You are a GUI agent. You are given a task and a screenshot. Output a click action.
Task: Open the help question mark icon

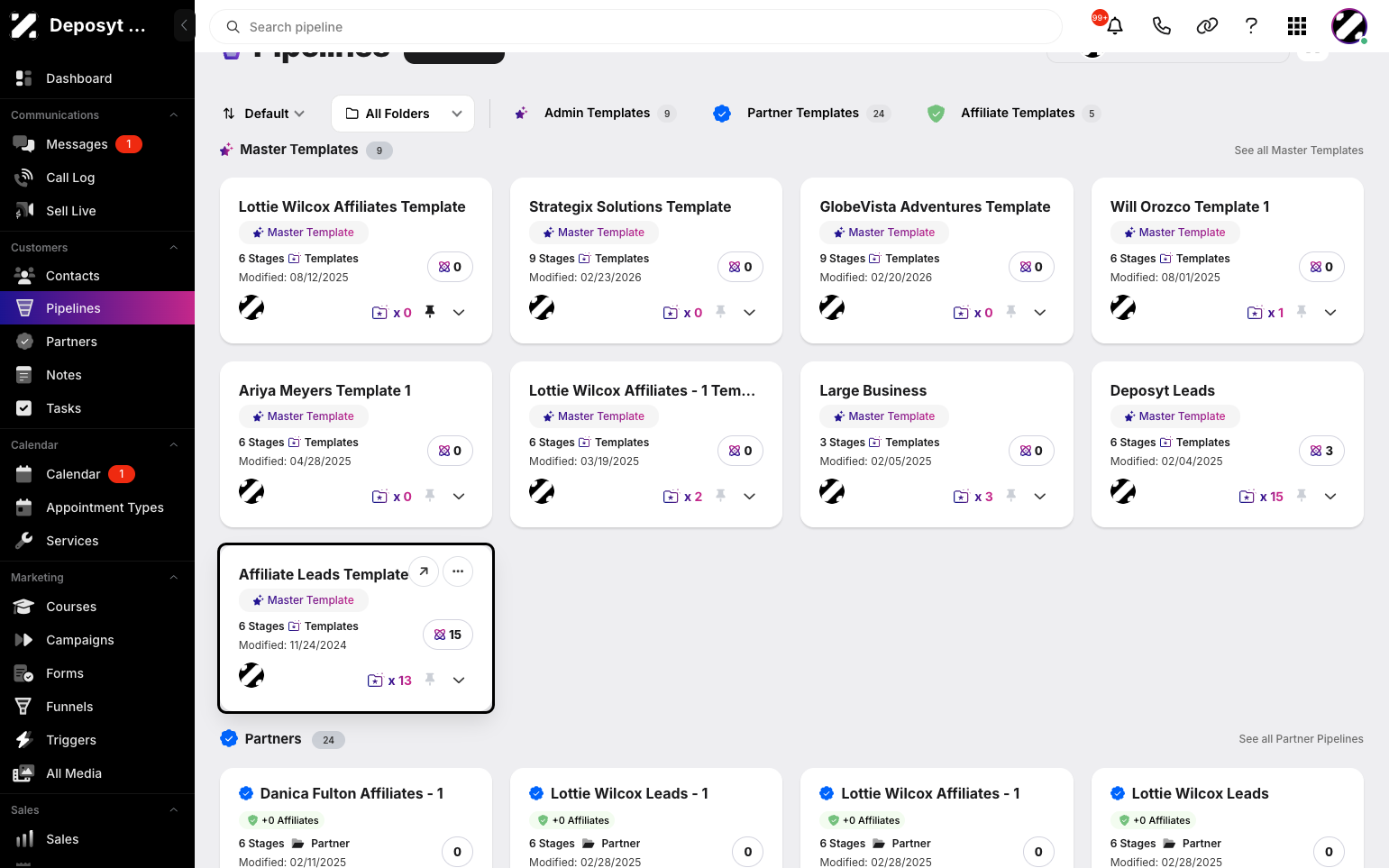point(1251,26)
